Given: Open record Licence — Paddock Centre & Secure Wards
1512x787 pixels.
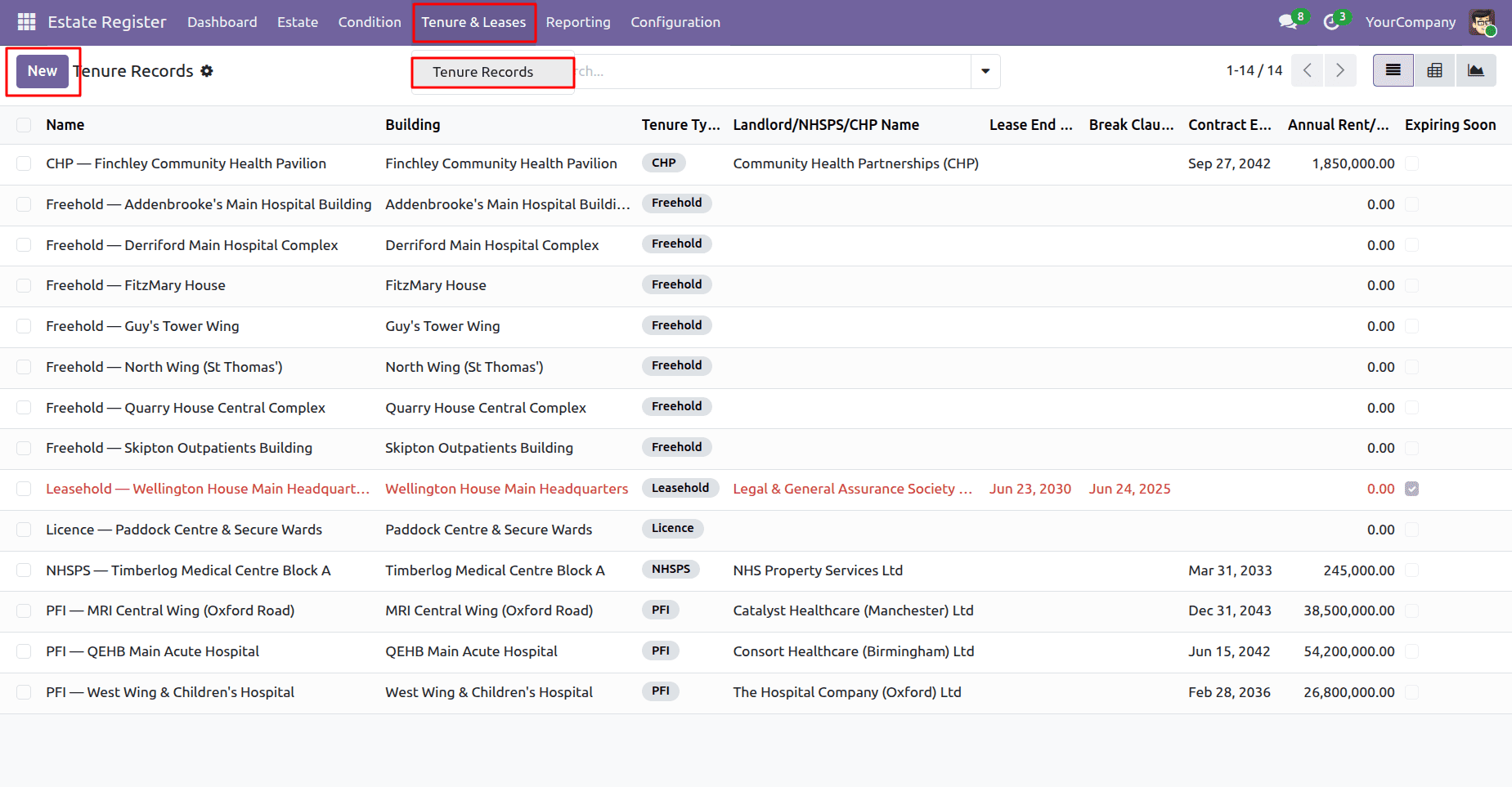Looking at the screenshot, I should click(x=184, y=530).
